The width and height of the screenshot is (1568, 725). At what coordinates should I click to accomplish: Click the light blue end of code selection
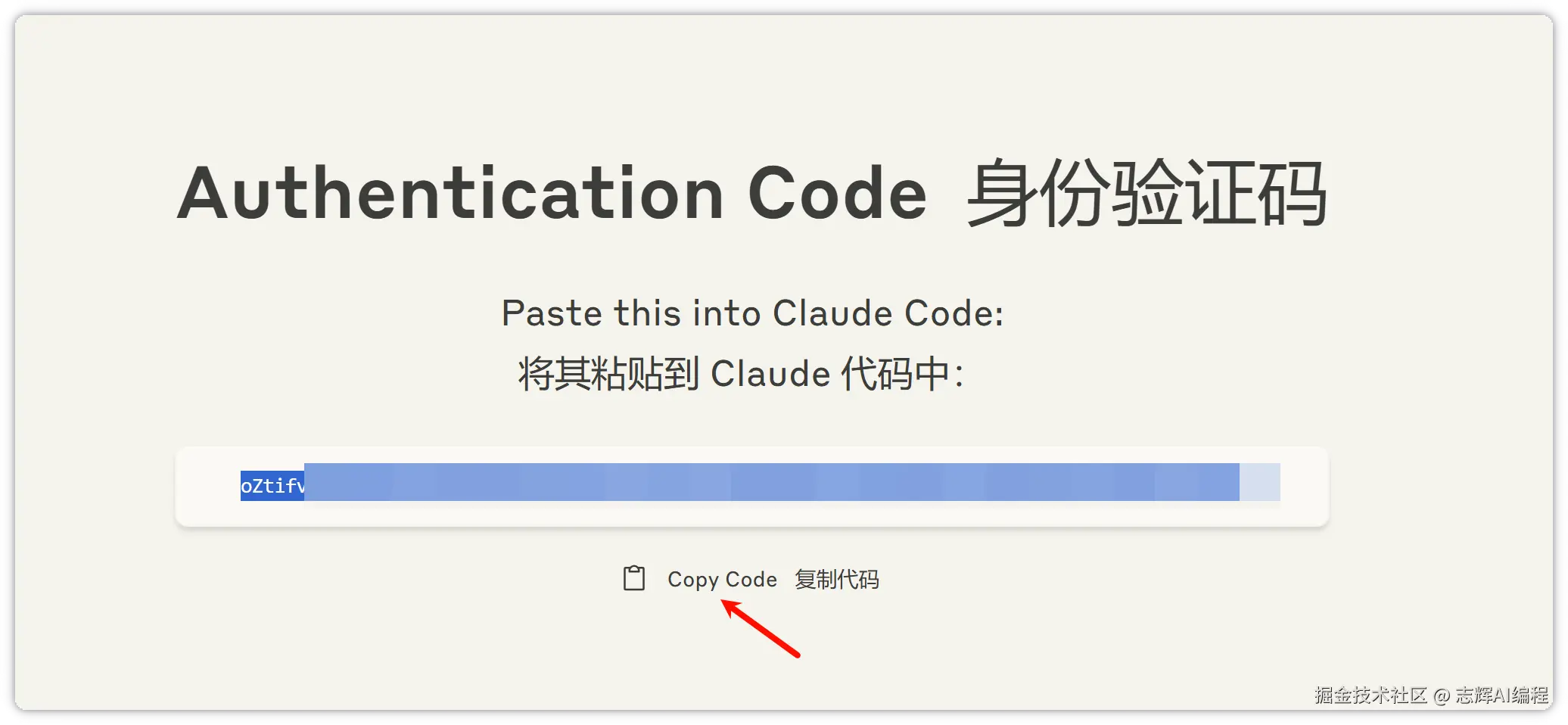1260,482
